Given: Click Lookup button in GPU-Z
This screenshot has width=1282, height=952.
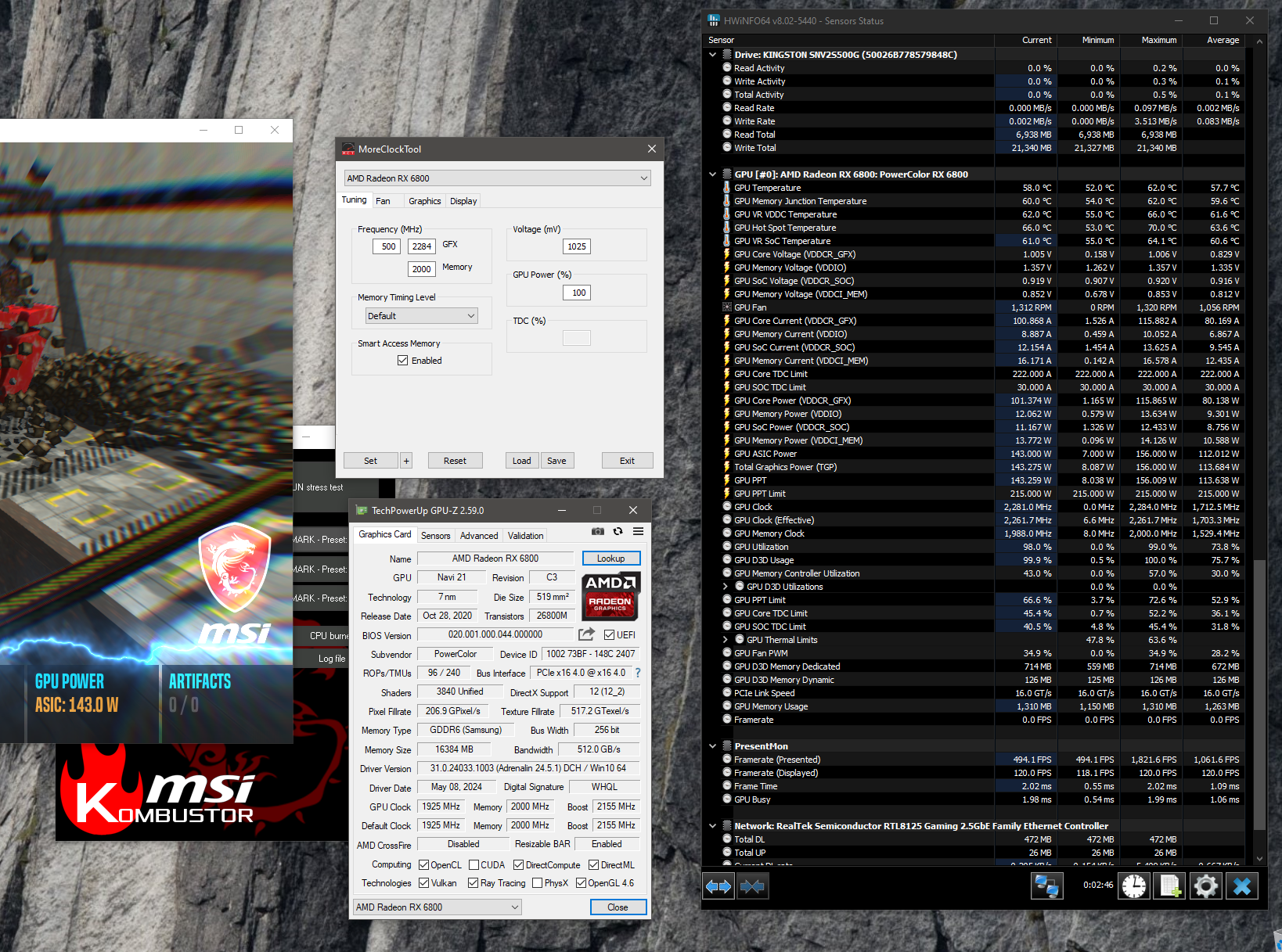Looking at the screenshot, I should (x=611, y=559).
